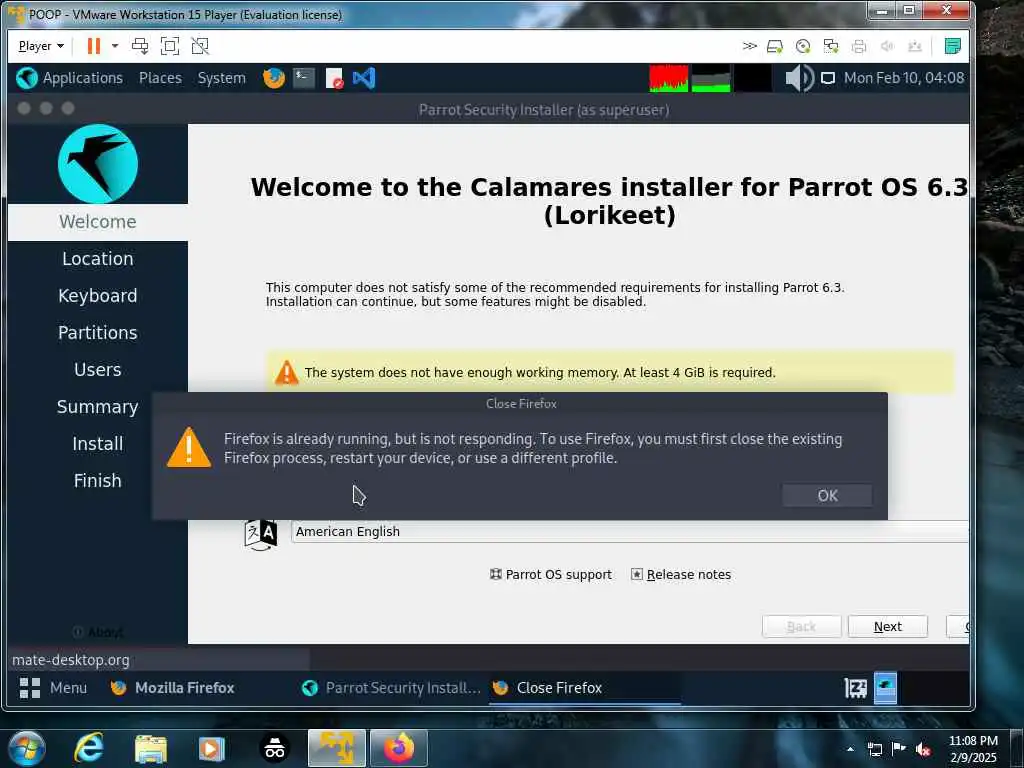Image resolution: width=1024 pixels, height=768 pixels.
Task: Expand the power options arrow next to pause
Action: tap(115, 46)
